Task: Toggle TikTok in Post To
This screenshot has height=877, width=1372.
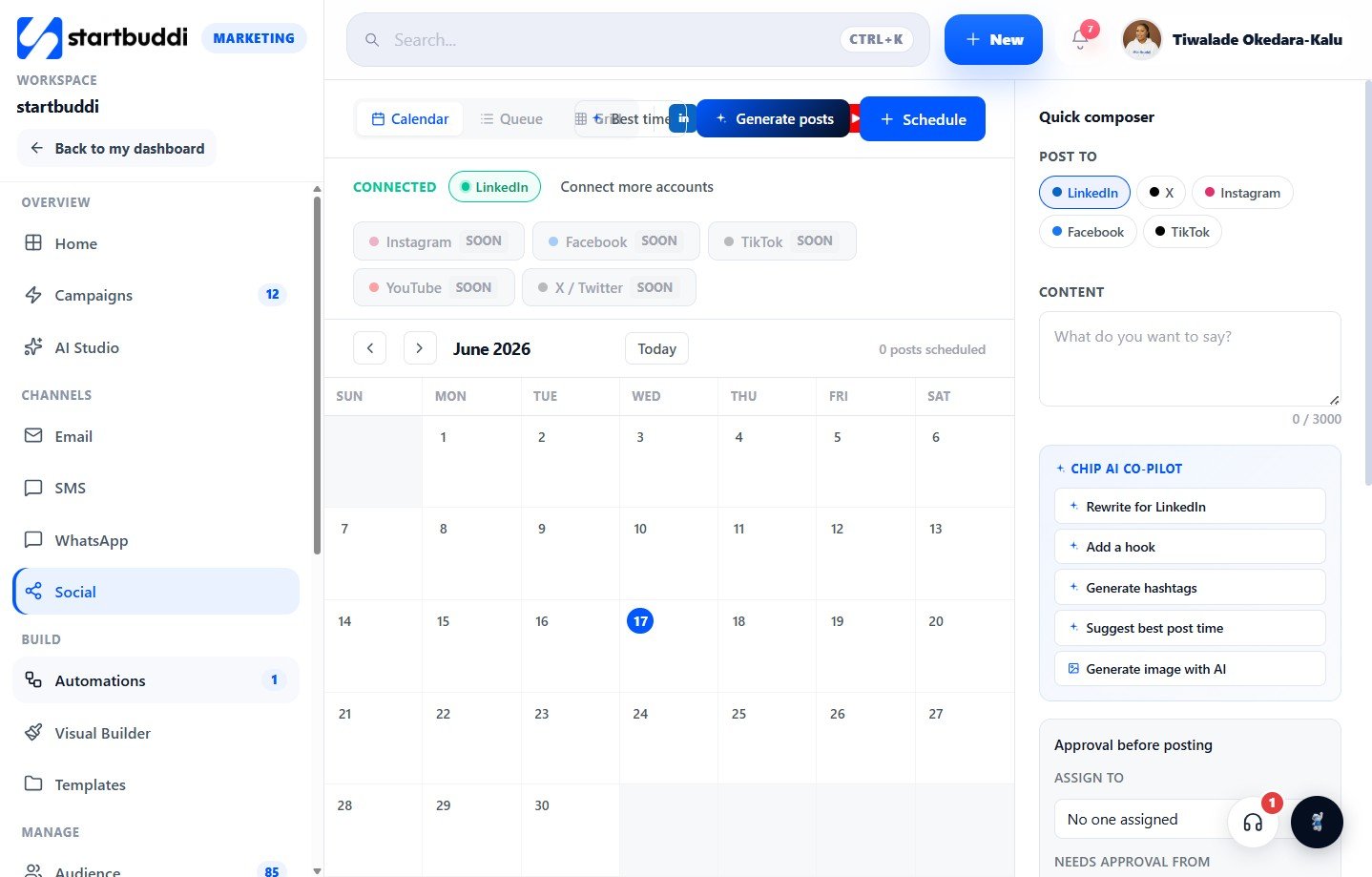Action: point(1182,232)
